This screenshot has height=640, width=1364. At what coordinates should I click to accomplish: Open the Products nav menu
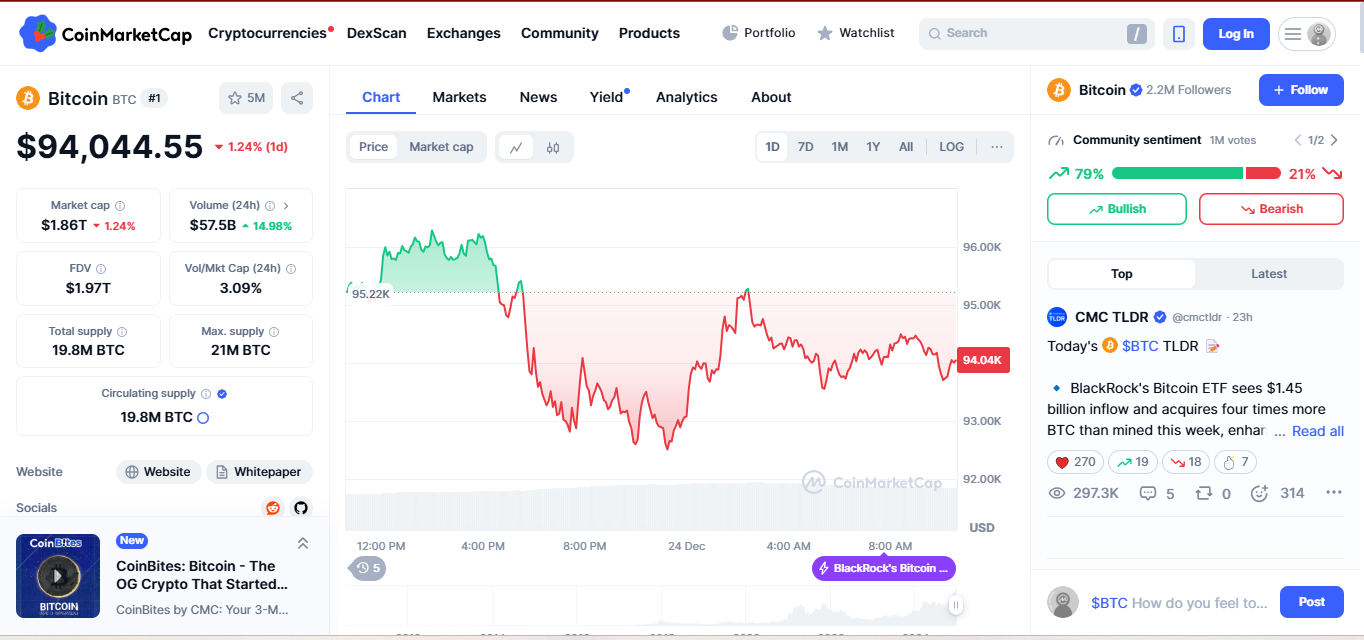click(x=649, y=33)
